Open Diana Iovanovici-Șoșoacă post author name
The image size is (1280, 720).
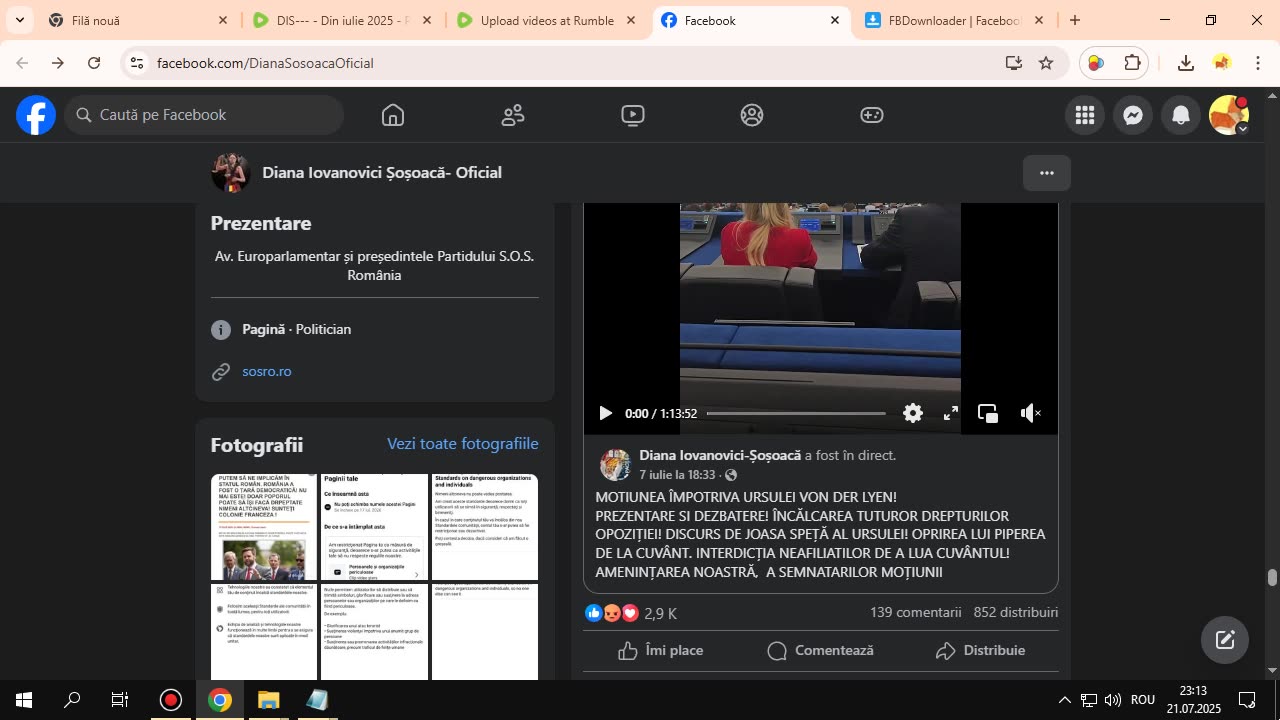(720, 455)
